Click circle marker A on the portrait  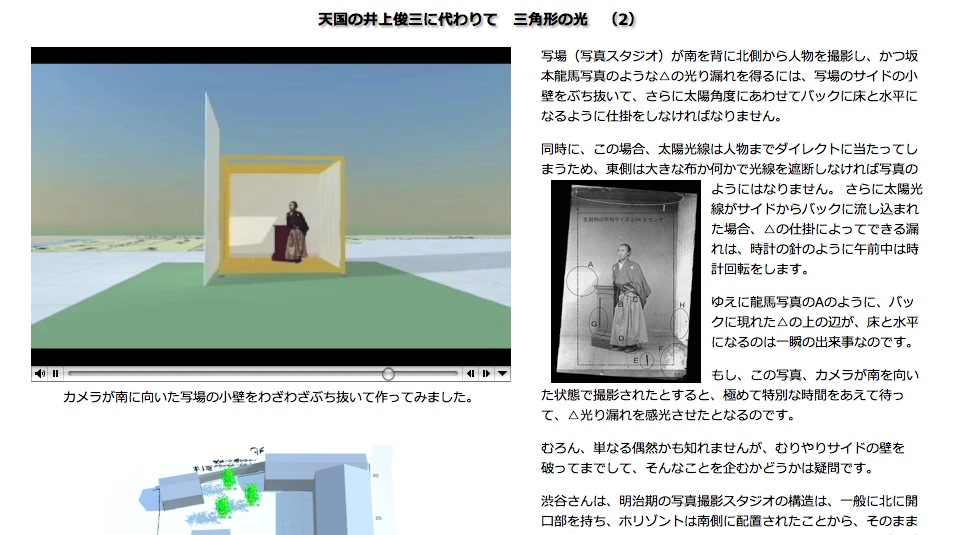click(x=581, y=279)
